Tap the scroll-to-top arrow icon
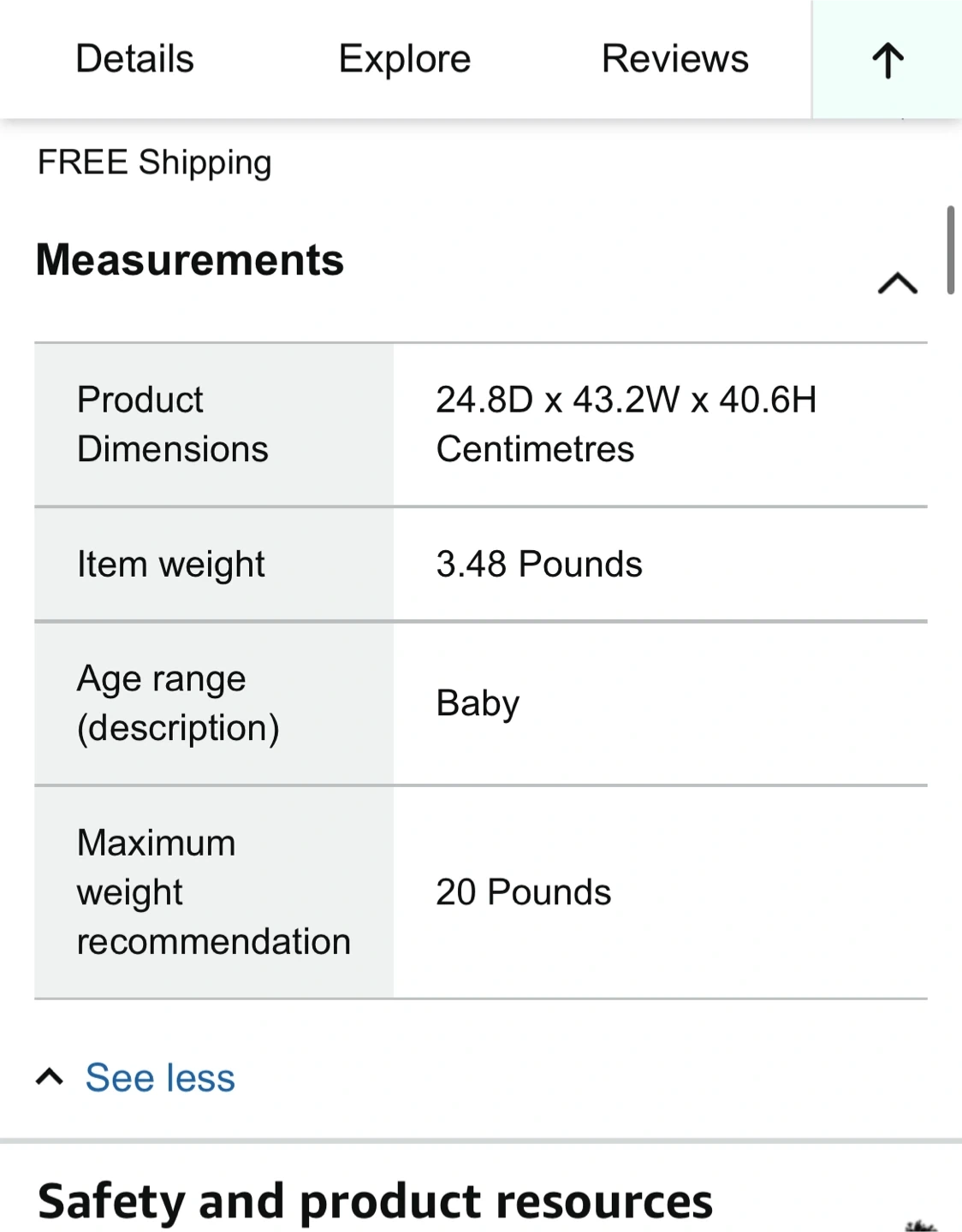 click(888, 60)
